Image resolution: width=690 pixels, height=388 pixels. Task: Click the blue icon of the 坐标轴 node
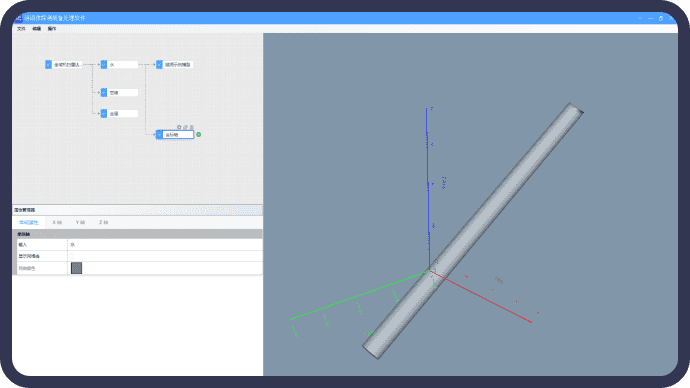[159, 135]
